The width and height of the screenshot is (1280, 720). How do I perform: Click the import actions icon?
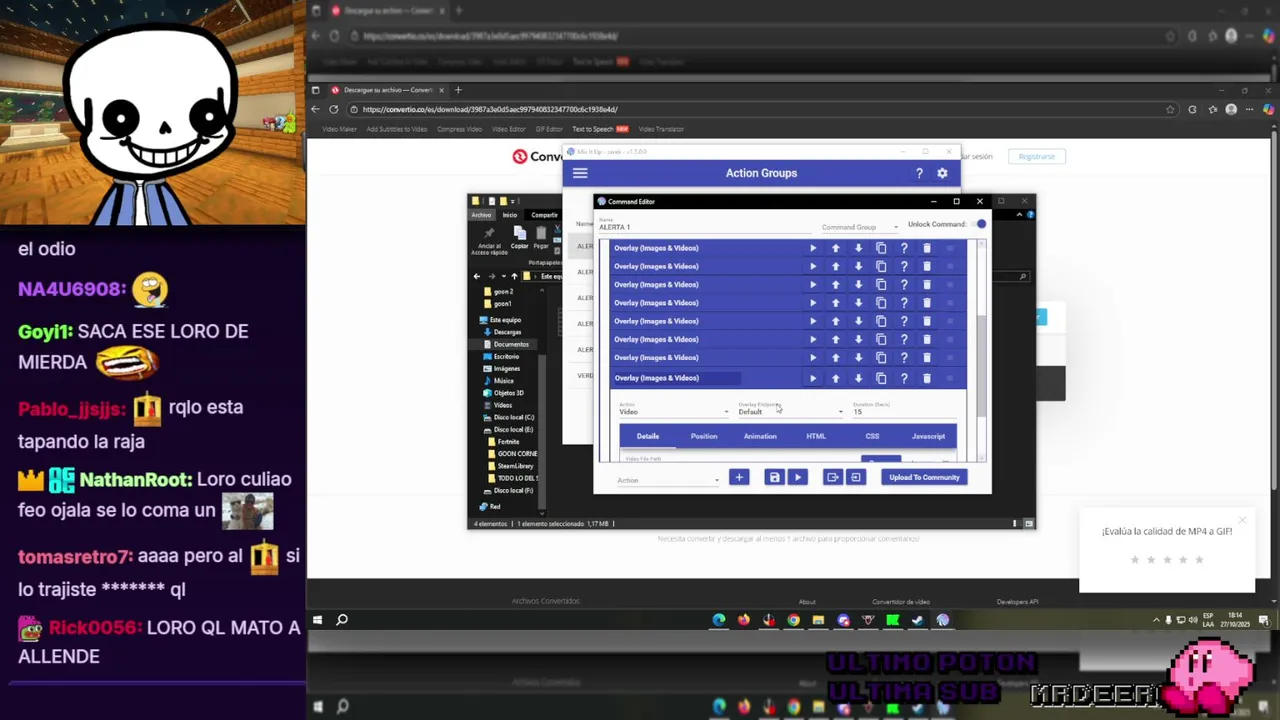pos(856,478)
